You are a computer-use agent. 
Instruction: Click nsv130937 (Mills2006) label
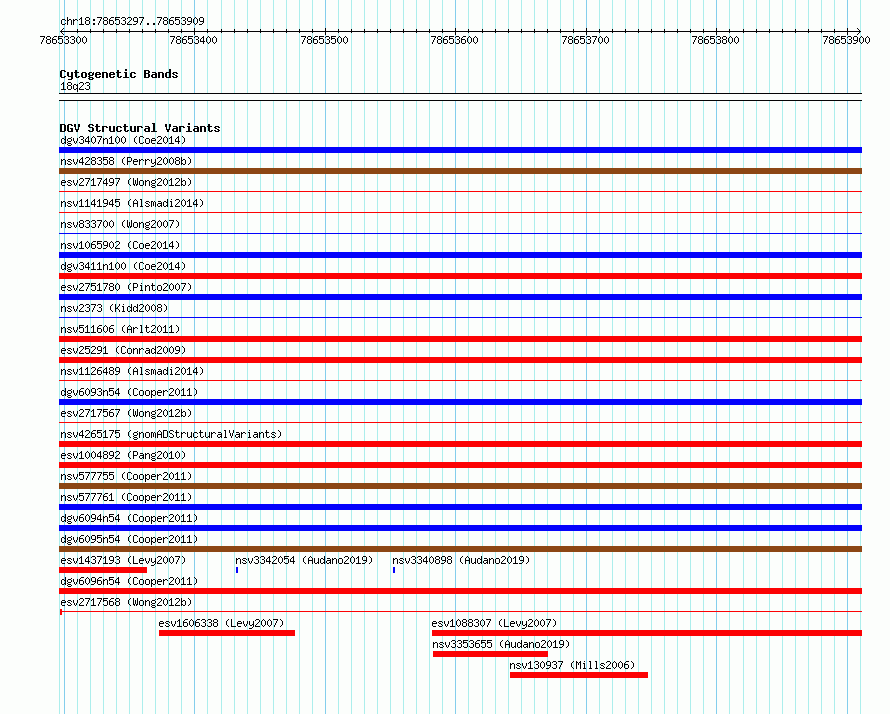click(572, 665)
